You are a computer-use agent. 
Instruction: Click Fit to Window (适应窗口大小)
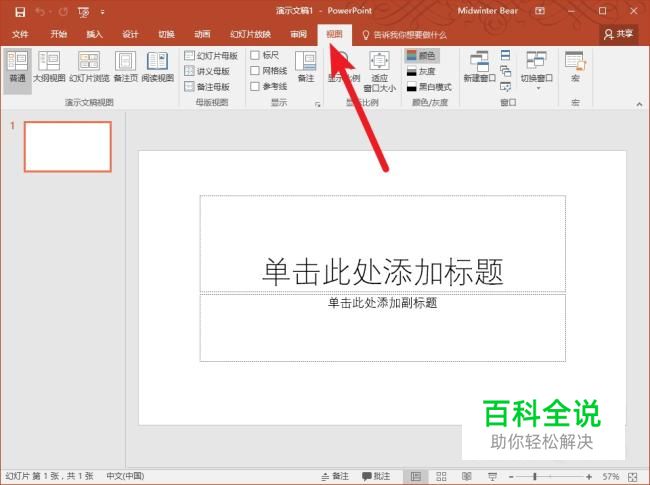[379, 71]
